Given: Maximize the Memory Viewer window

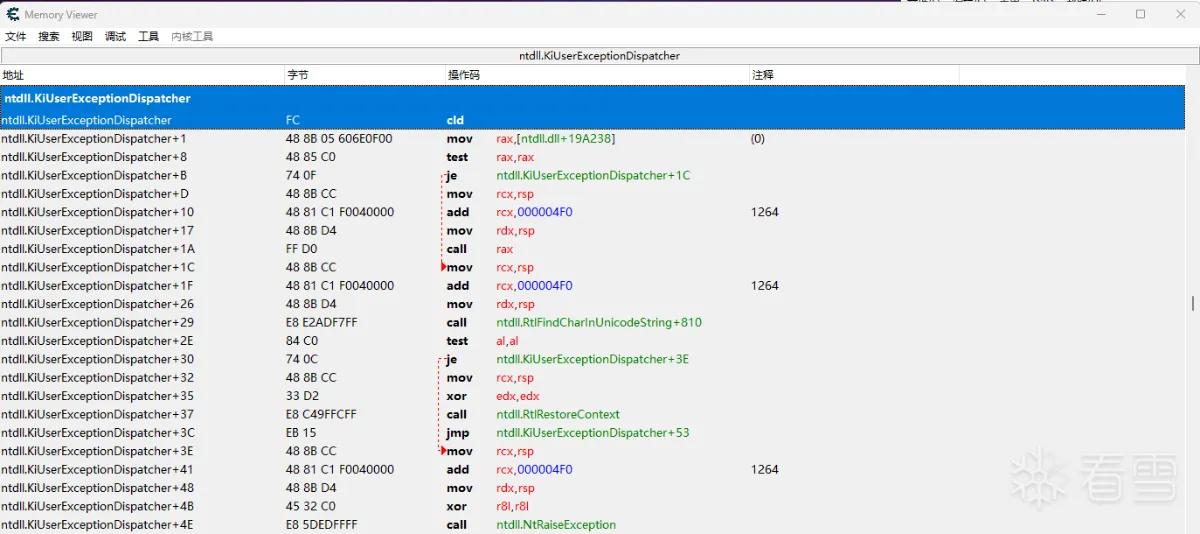Looking at the screenshot, I should [x=1140, y=14].
